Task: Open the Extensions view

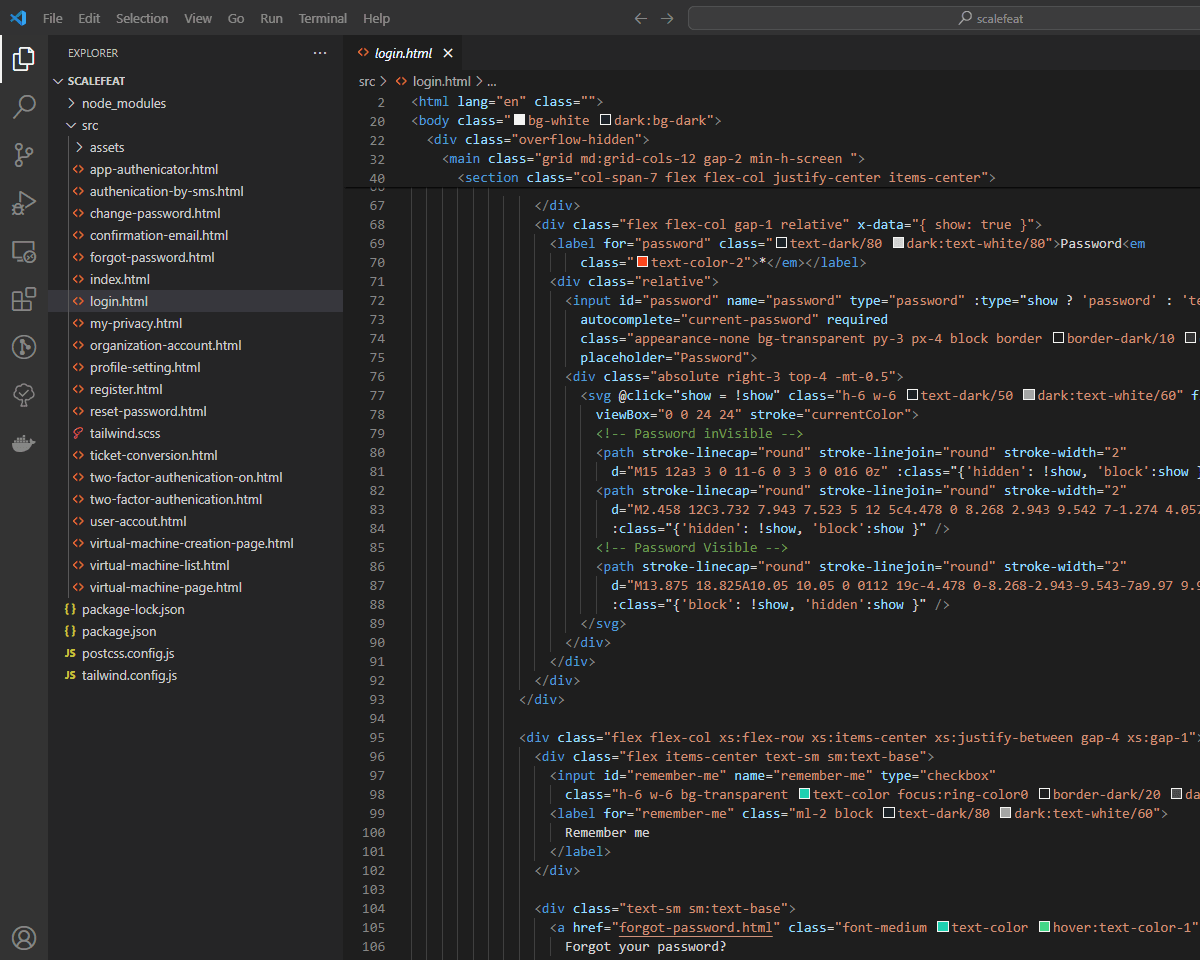Action: [x=24, y=300]
